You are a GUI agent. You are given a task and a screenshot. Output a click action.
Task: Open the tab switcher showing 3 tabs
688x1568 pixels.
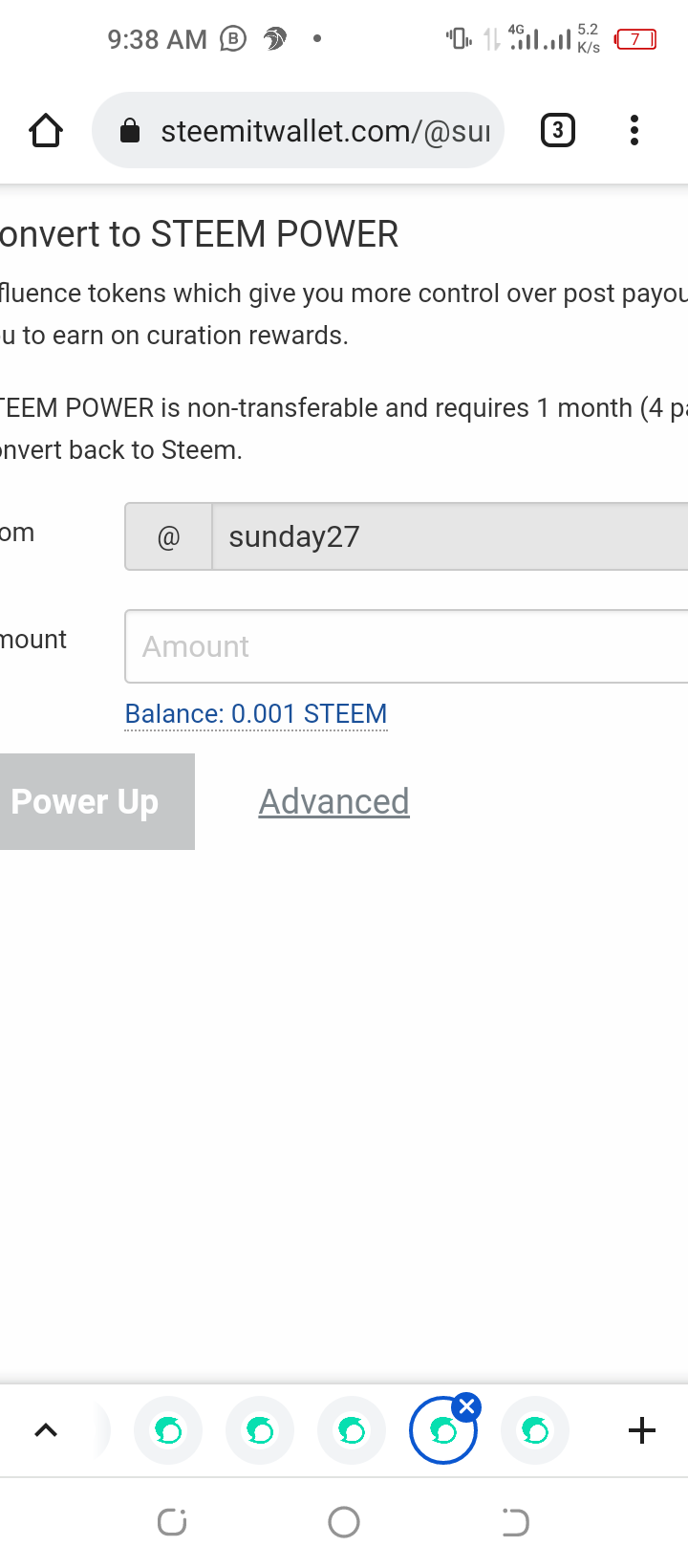pyautogui.click(x=558, y=130)
